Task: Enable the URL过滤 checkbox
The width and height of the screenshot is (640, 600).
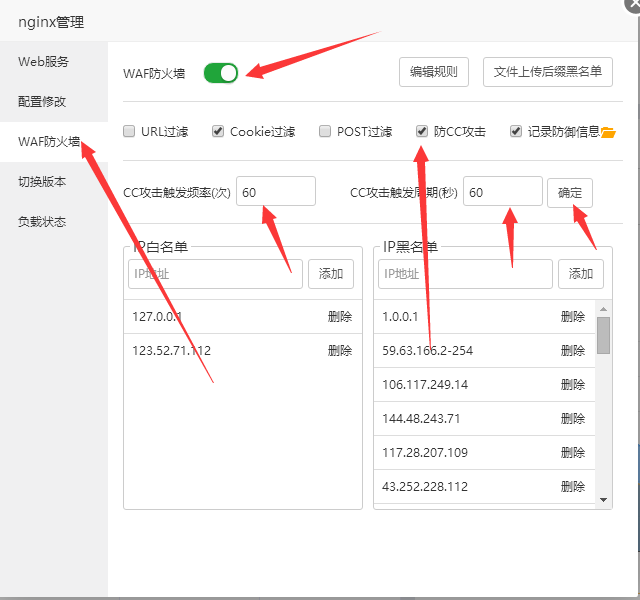Action: (x=129, y=131)
